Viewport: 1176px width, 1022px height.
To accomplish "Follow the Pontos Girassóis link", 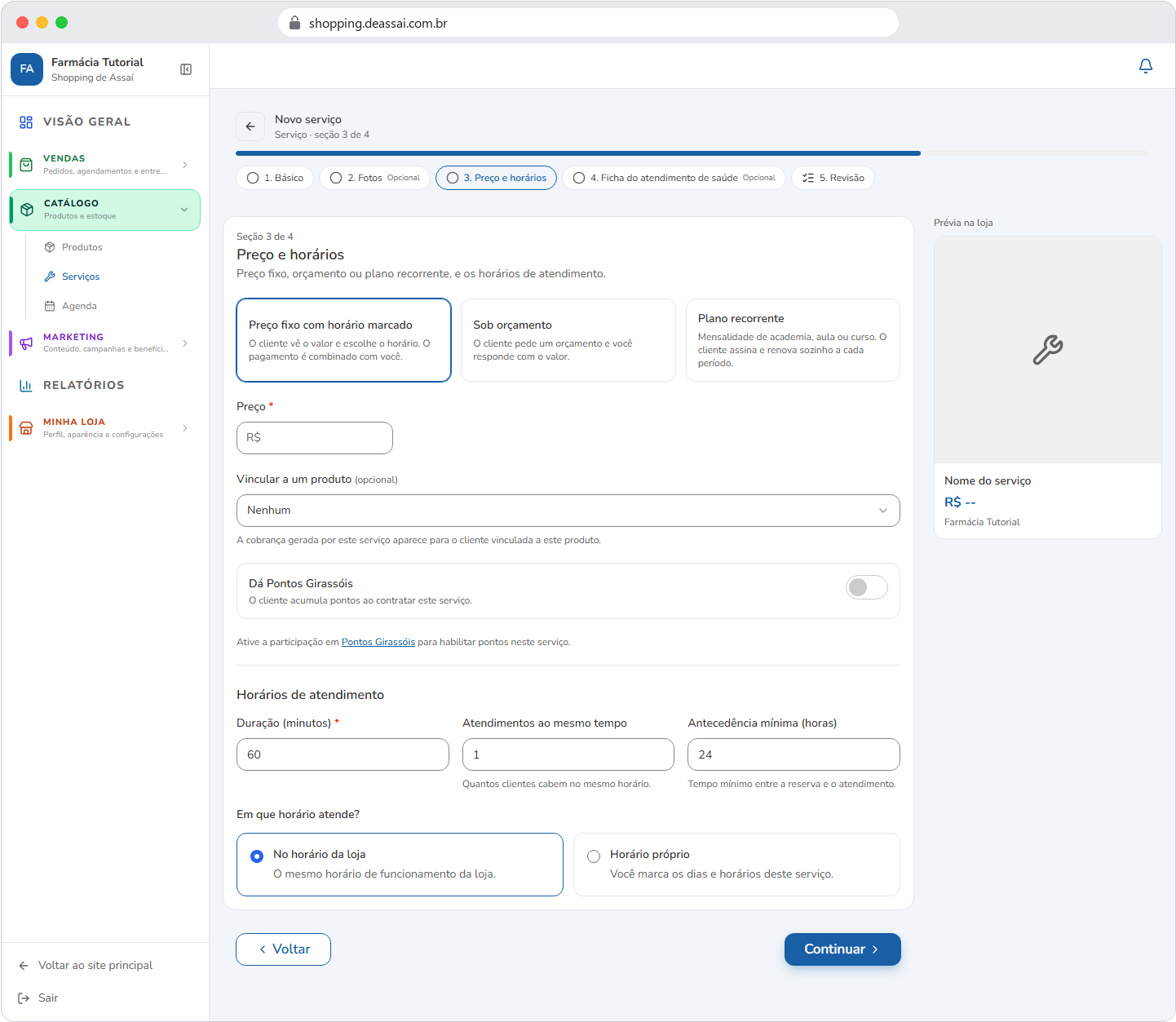I will pos(378,642).
